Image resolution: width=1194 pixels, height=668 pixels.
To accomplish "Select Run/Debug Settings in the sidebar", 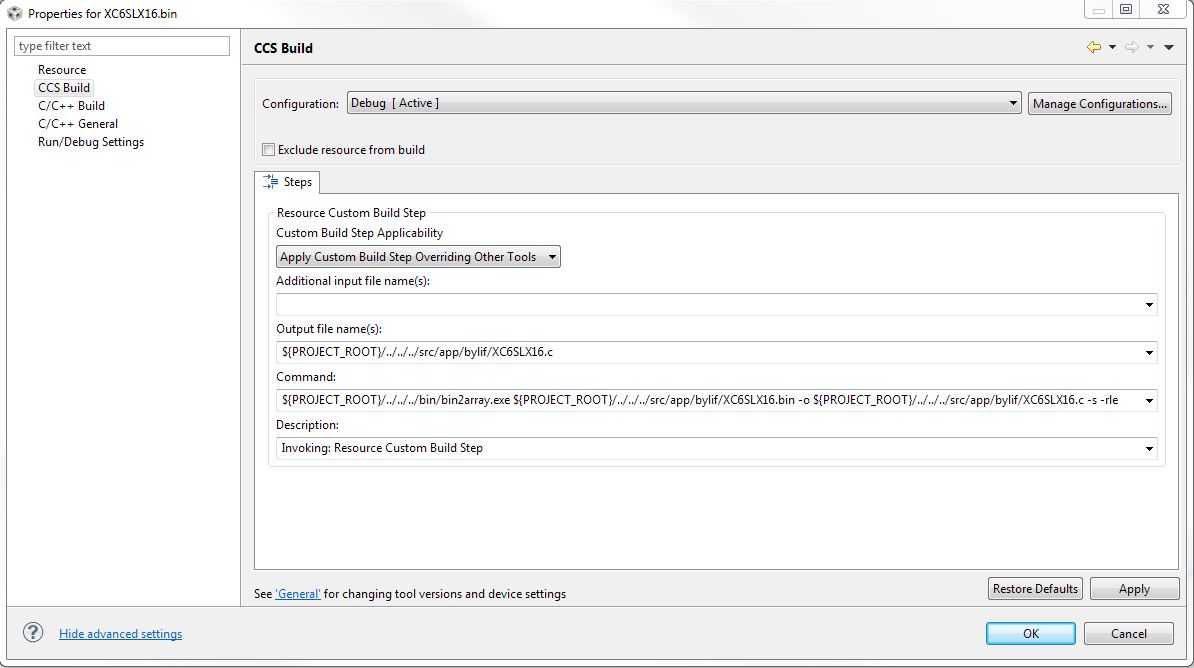I will pyautogui.click(x=90, y=141).
